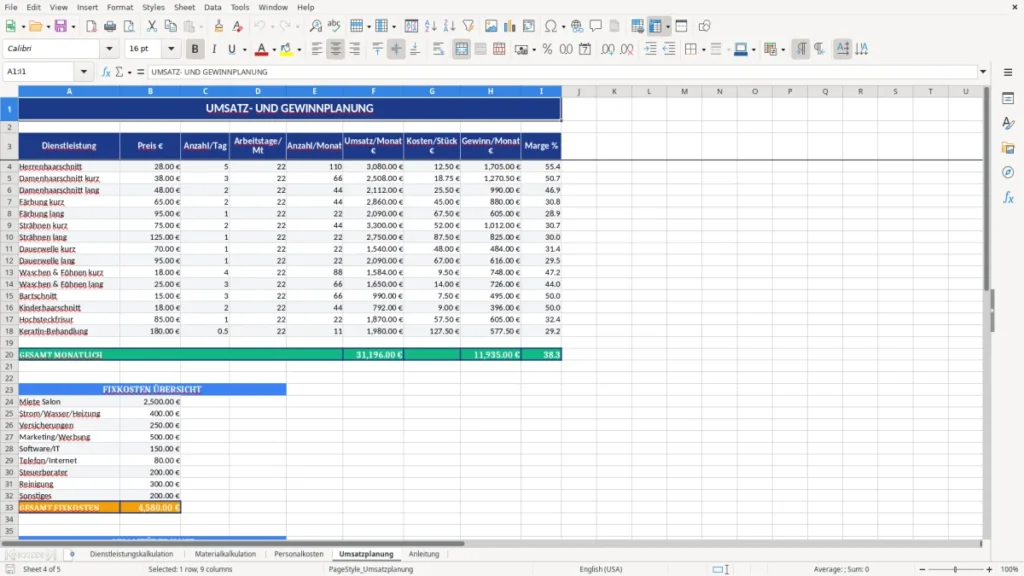This screenshot has height=576, width=1024.
Task: Toggle Underline formatting
Action: (x=231, y=49)
